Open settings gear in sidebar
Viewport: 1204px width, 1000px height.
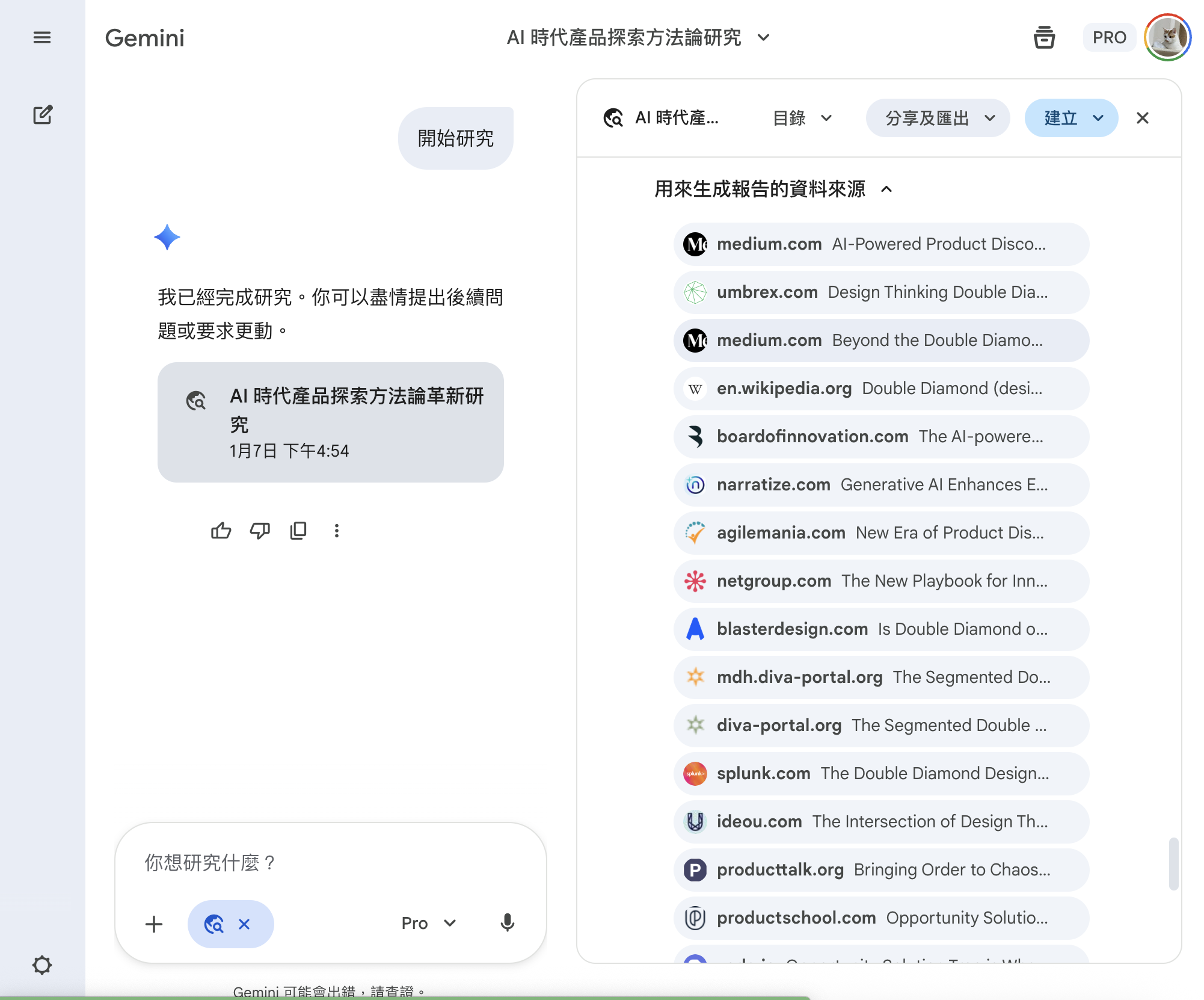(41, 965)
